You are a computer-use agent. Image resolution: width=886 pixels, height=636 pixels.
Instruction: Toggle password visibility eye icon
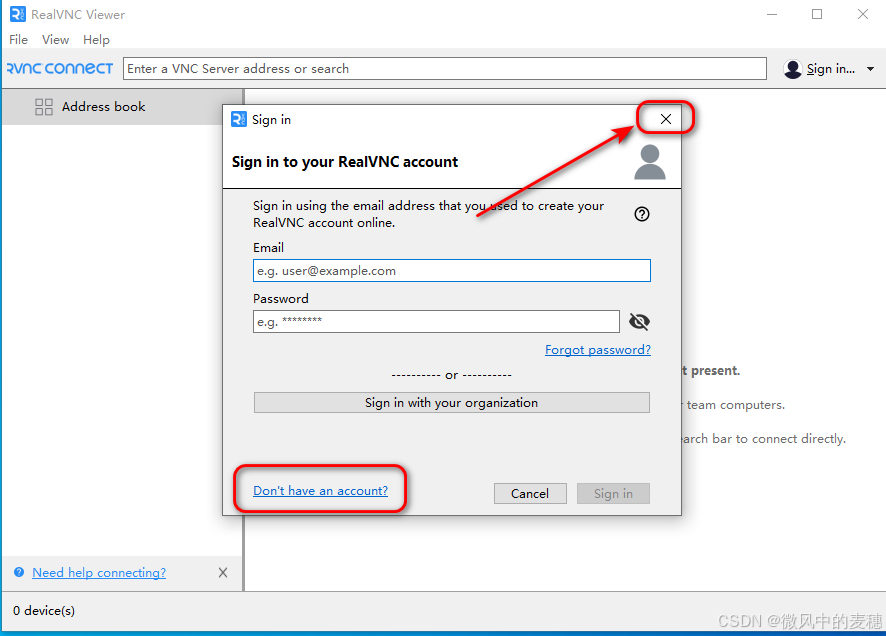pyautogui.click(x=639, y=321)
